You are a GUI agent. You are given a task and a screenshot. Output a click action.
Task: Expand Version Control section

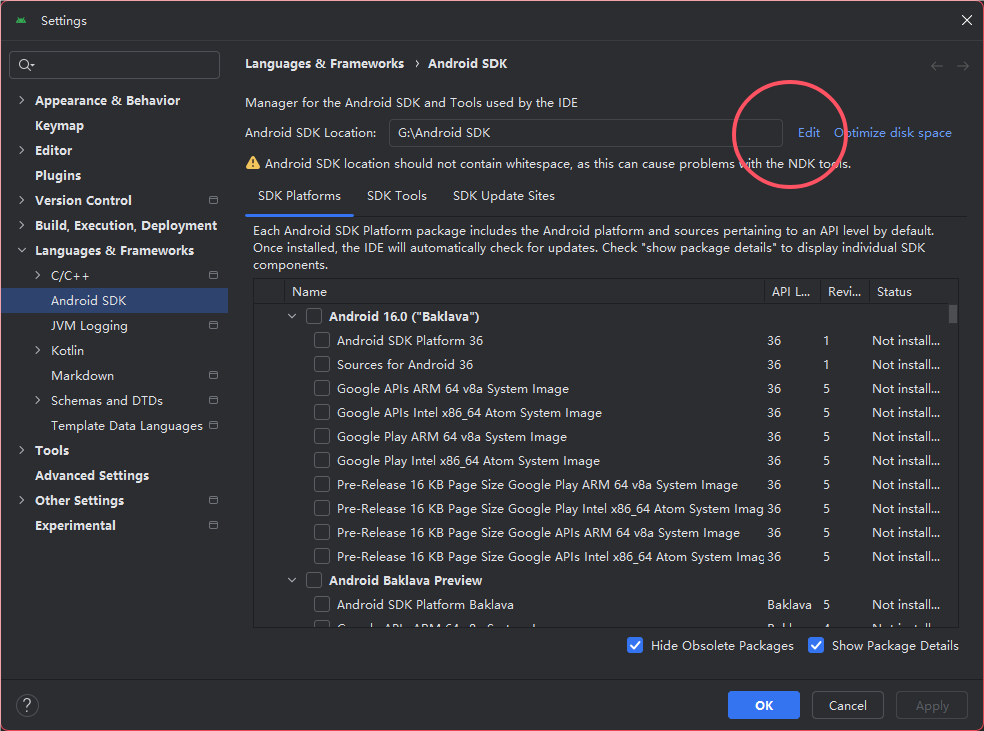point(22,200)
